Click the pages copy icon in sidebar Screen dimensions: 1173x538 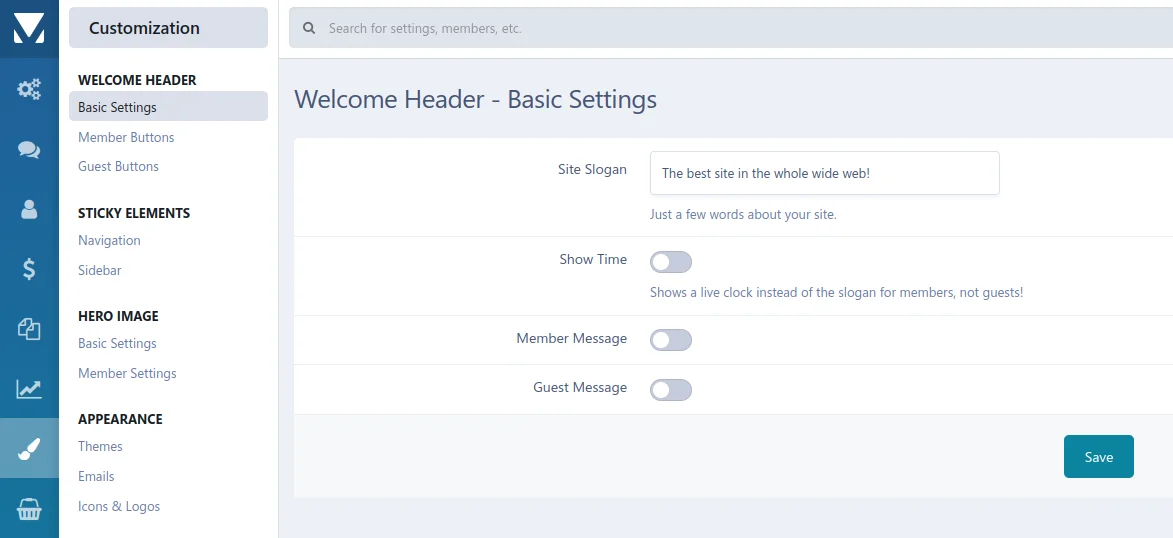coord(29,329)
